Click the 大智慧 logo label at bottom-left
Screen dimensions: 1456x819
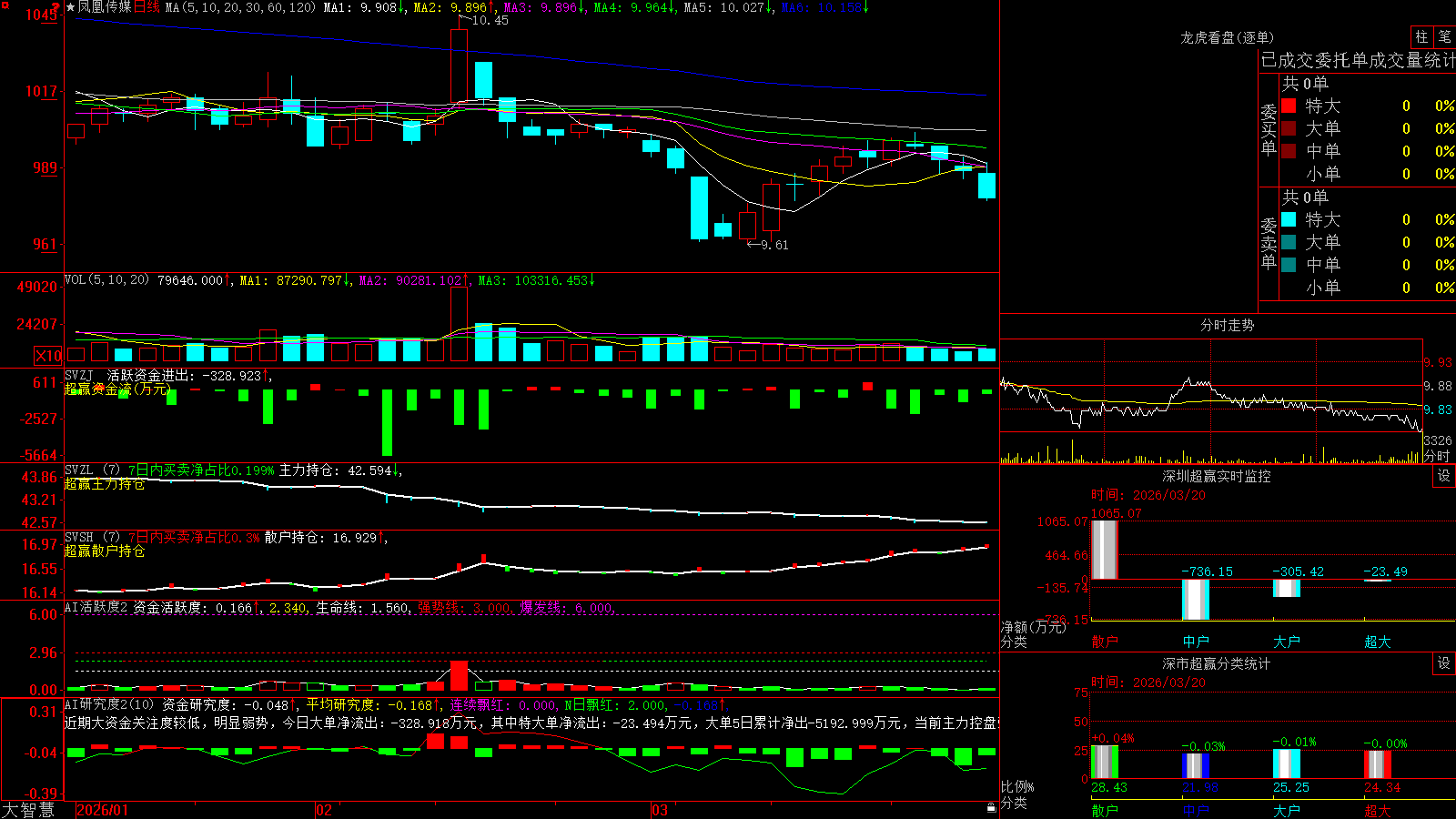[28, 810]
